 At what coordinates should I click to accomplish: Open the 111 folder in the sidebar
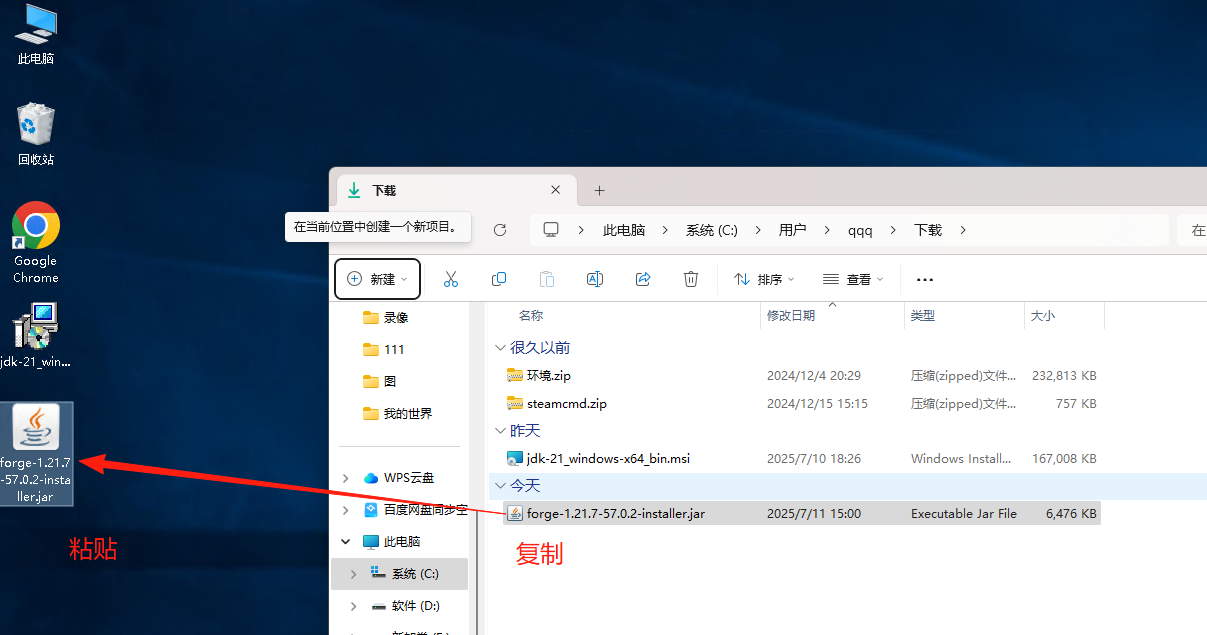point(384,349)
